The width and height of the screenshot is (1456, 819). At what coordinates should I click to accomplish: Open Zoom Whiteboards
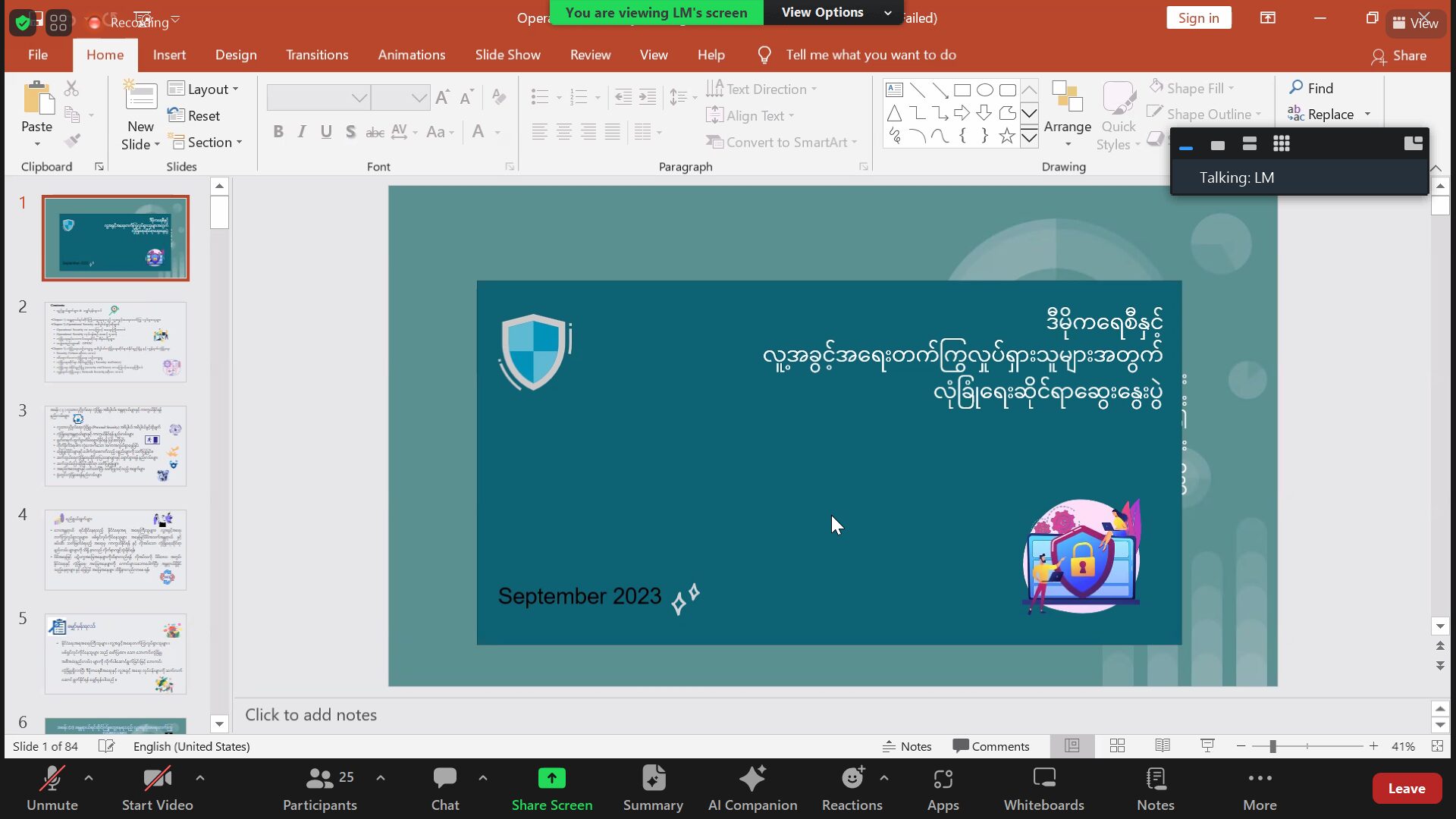[x=1043, y=789]
